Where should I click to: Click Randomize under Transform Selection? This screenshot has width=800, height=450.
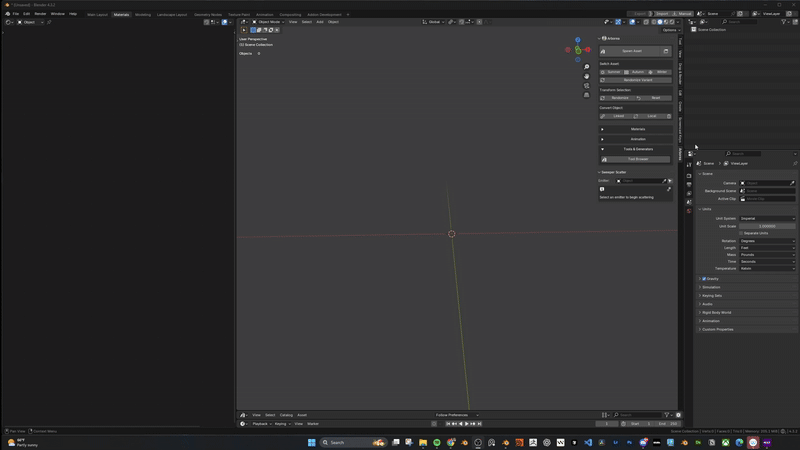click(617, 98)
